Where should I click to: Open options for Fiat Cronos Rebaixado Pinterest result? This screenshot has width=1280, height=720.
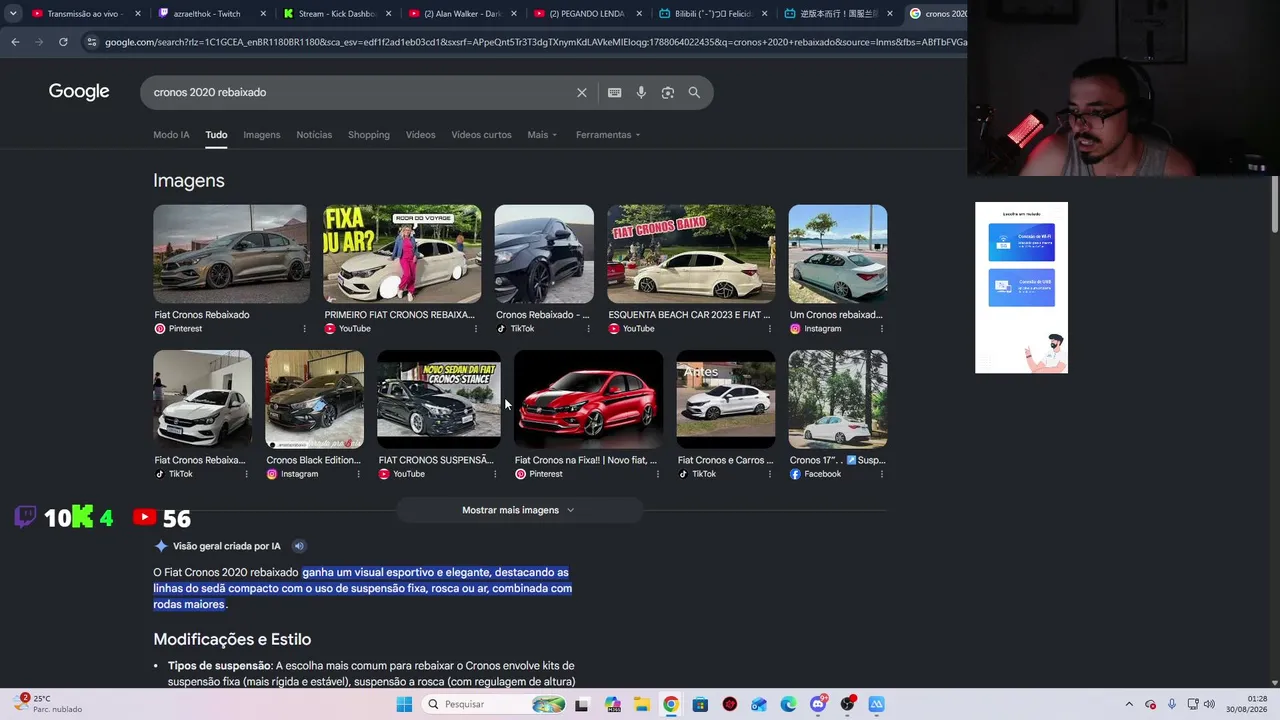pyautogui.click(x=304, y=329)
